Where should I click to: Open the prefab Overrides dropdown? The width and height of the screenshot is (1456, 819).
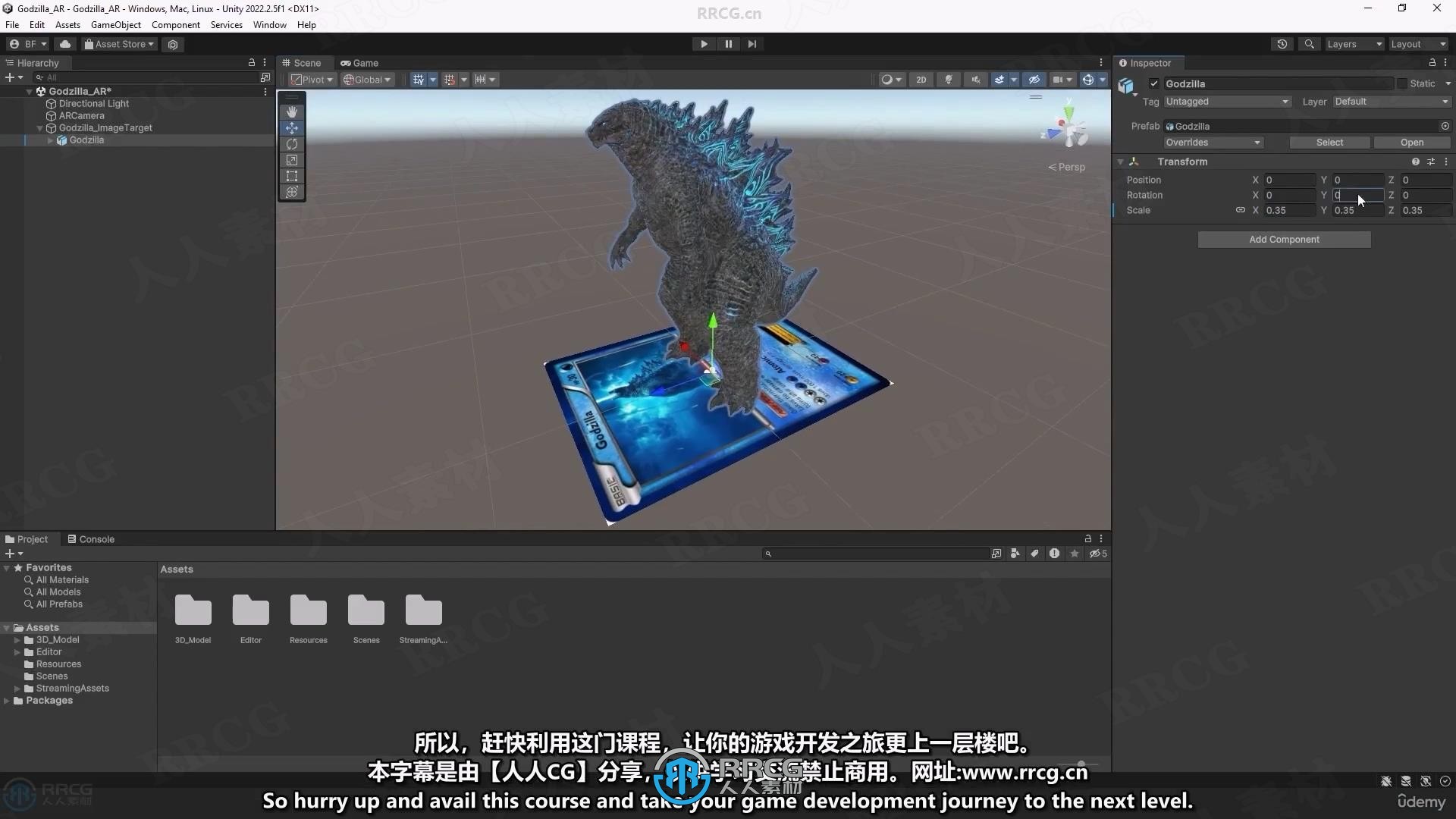coord(1213,143)
